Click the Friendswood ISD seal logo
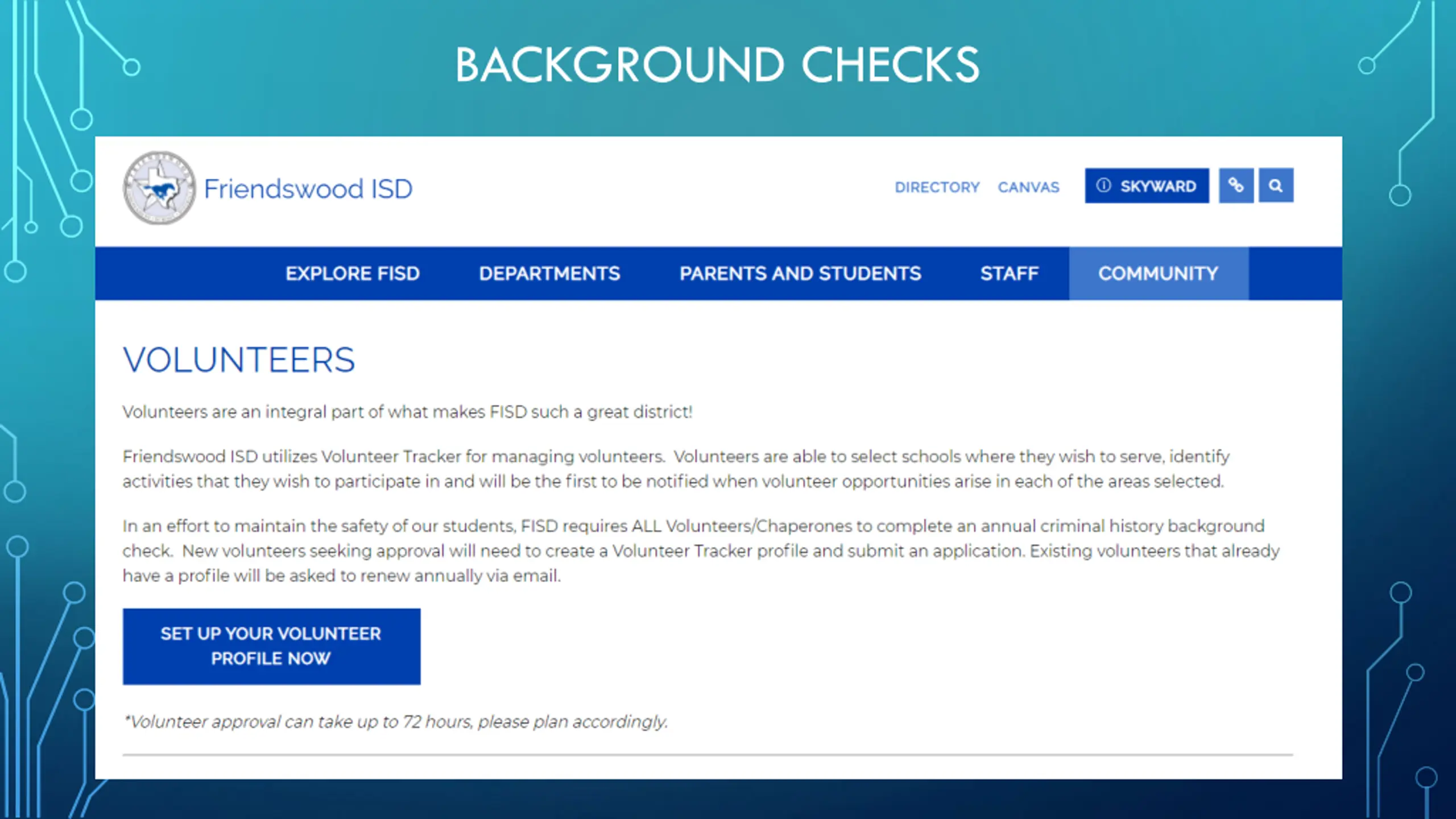This screenshot has width=1456, height=819. pyautogui.click(x=159, y=188)
